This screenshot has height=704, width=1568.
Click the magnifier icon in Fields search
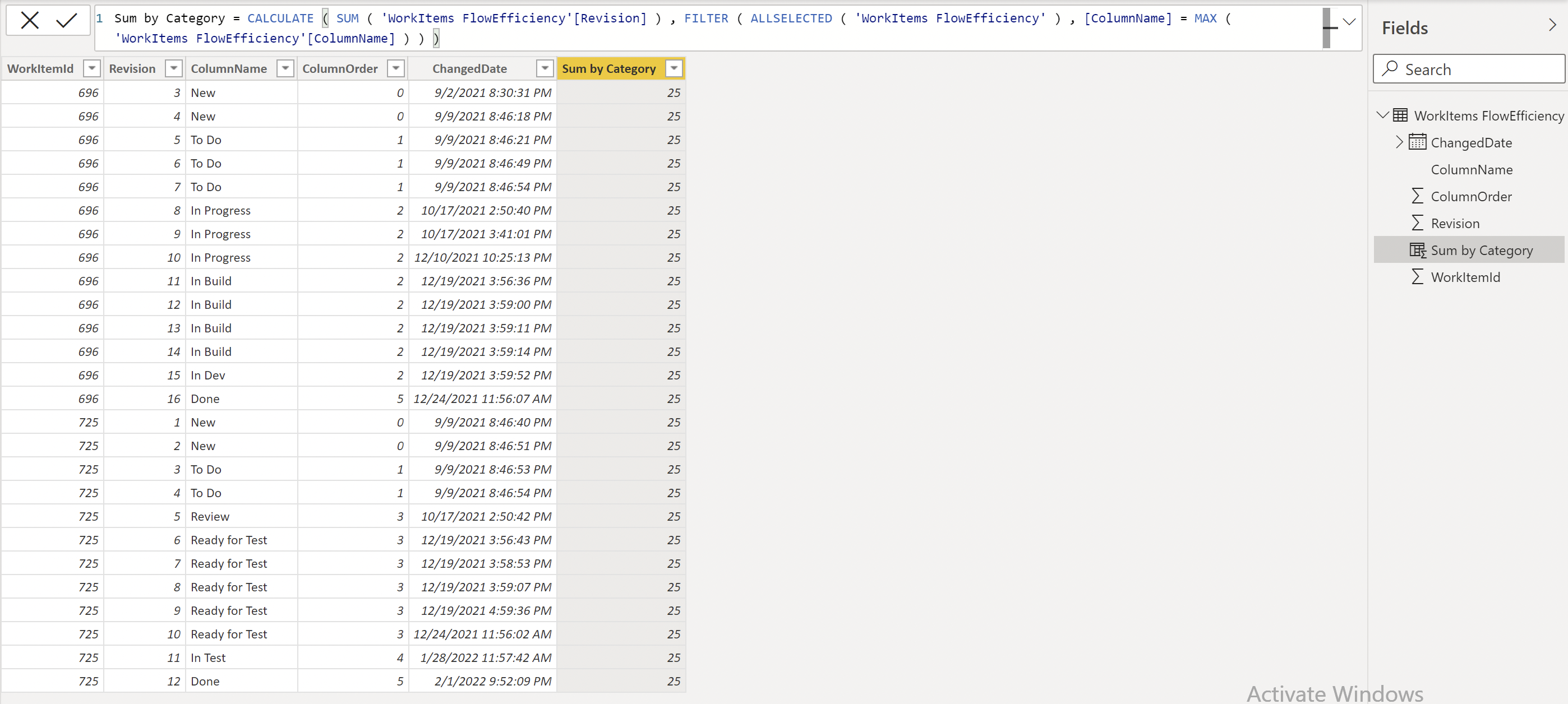[x=1390, y=68]
